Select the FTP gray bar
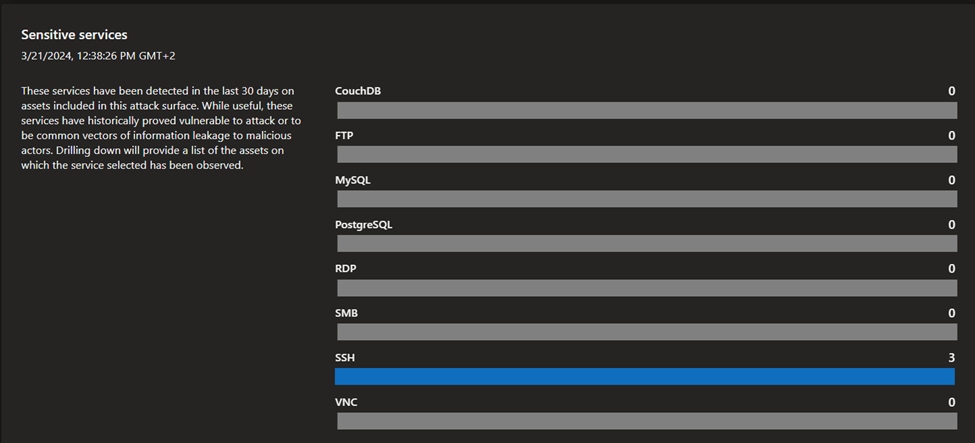The height and width of the screenshot is (443, 975). pyautogui.click(x=647, y=155)
